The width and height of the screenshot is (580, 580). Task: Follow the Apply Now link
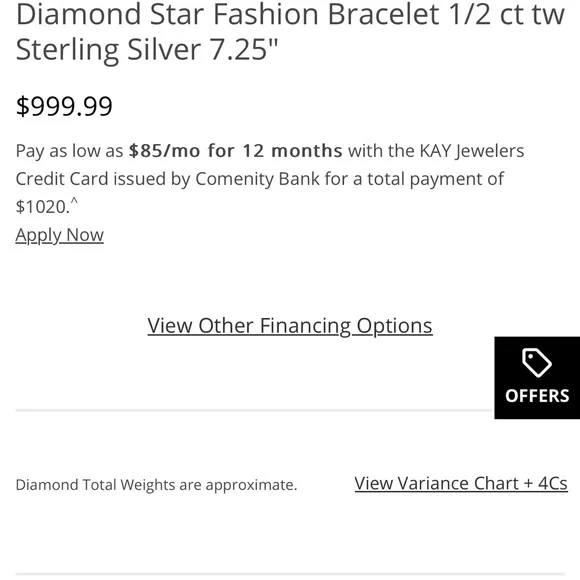60,235
